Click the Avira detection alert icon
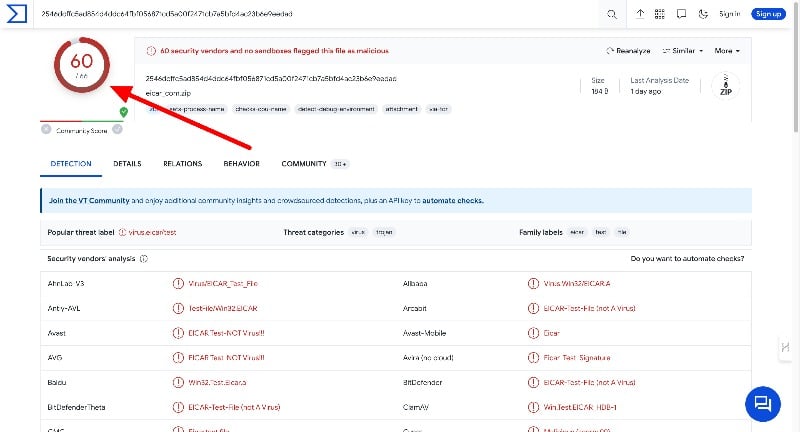The image size is (800, 432). (x=533, y=358)
